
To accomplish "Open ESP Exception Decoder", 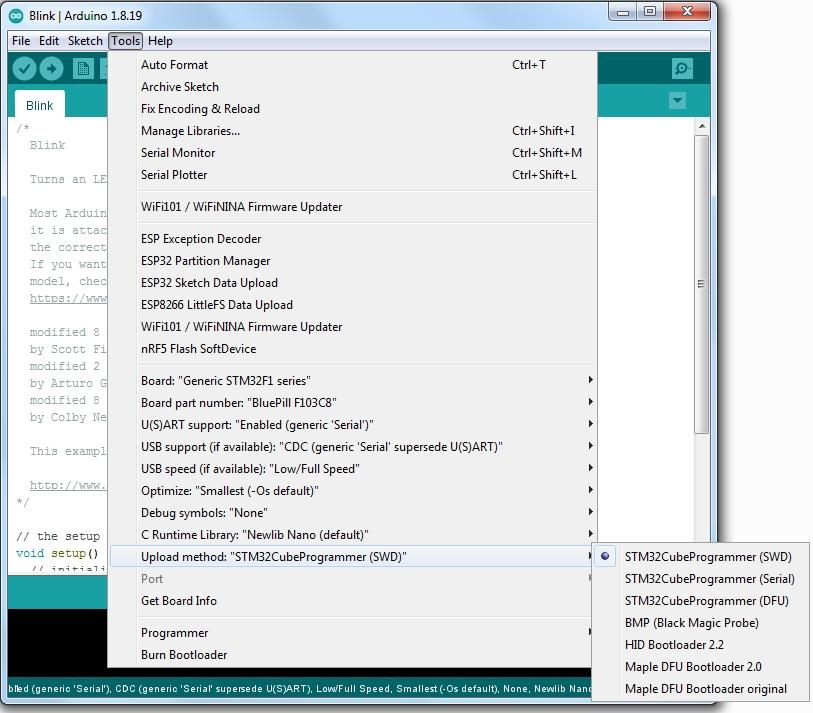I will coord(353,239).
